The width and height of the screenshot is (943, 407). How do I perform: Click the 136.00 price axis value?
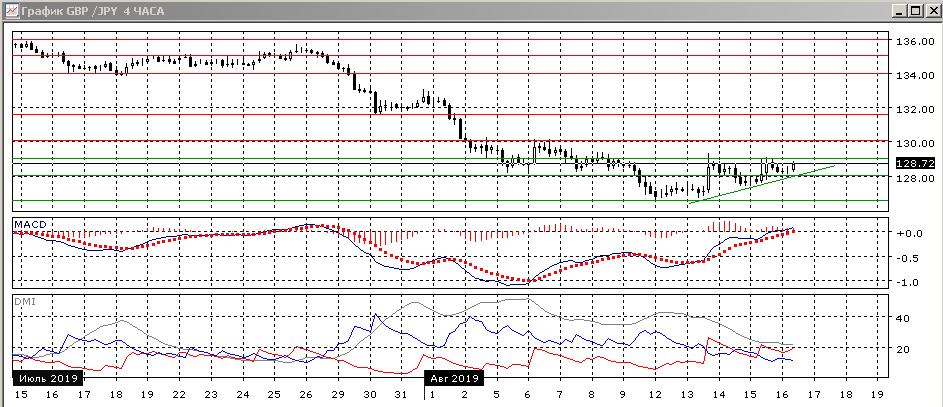coord(914,42)
